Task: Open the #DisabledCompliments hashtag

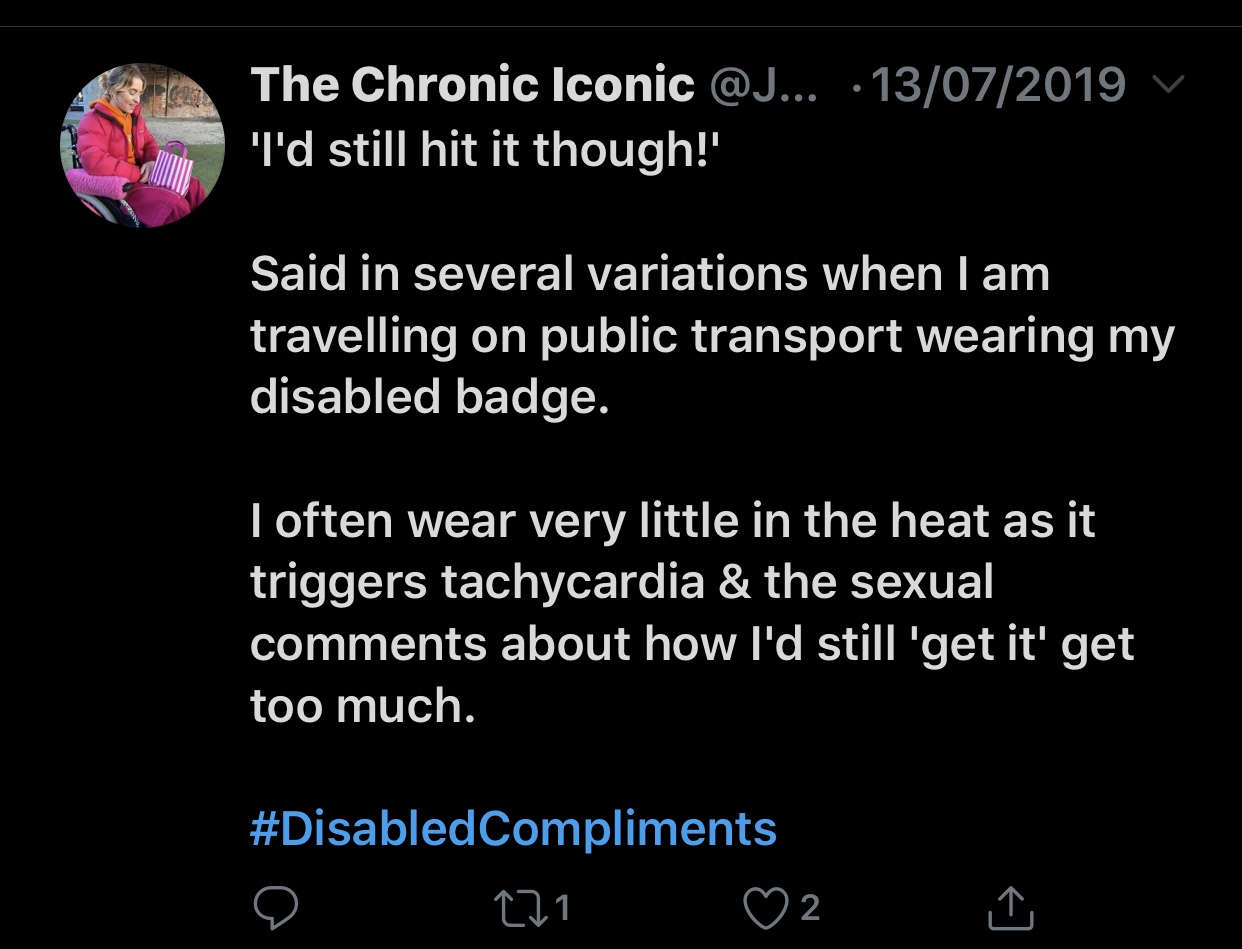Action: [x=513, y=829]
